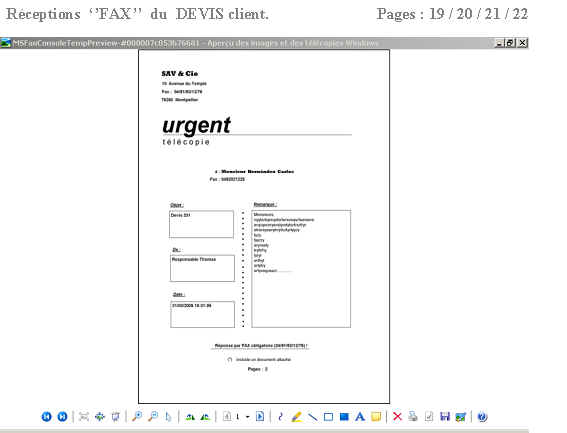Click the zoom out magnifier icon

[x=153, y=417]
